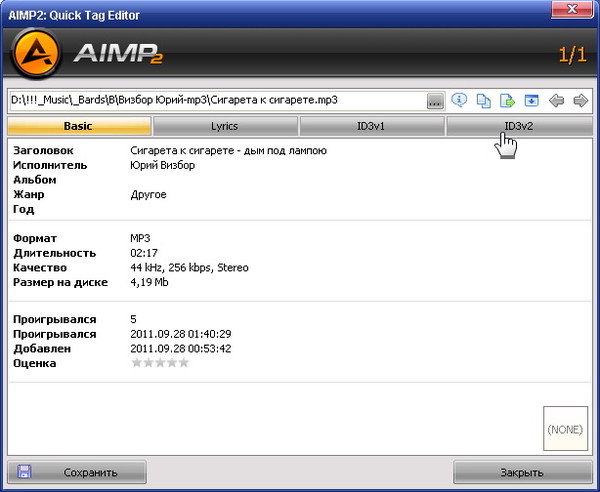Click the blue window download icon
This screenshot has height=492, width=600.
pos(532,101)
